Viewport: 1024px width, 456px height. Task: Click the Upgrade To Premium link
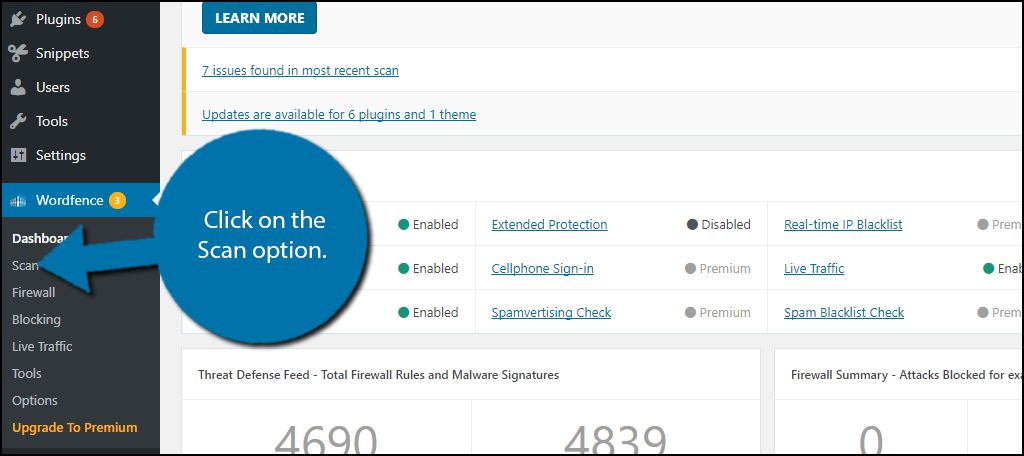click(74, 428)
